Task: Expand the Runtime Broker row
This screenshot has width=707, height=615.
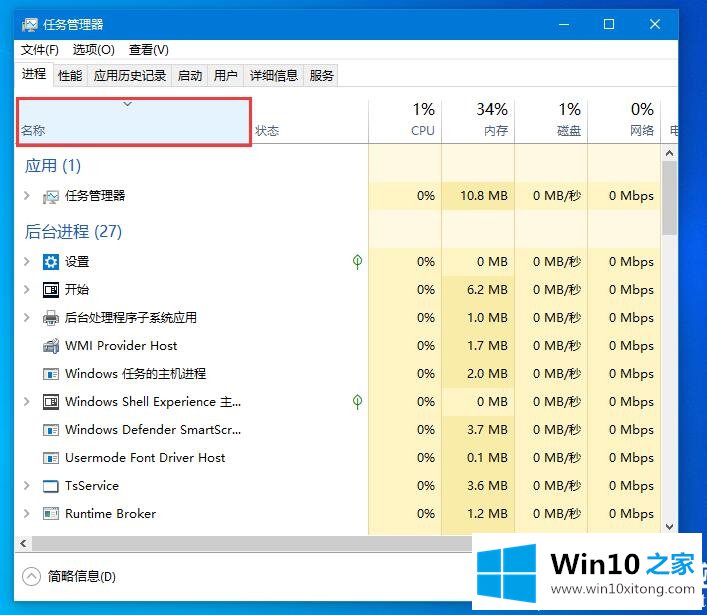Action: (x=27, y=514)
